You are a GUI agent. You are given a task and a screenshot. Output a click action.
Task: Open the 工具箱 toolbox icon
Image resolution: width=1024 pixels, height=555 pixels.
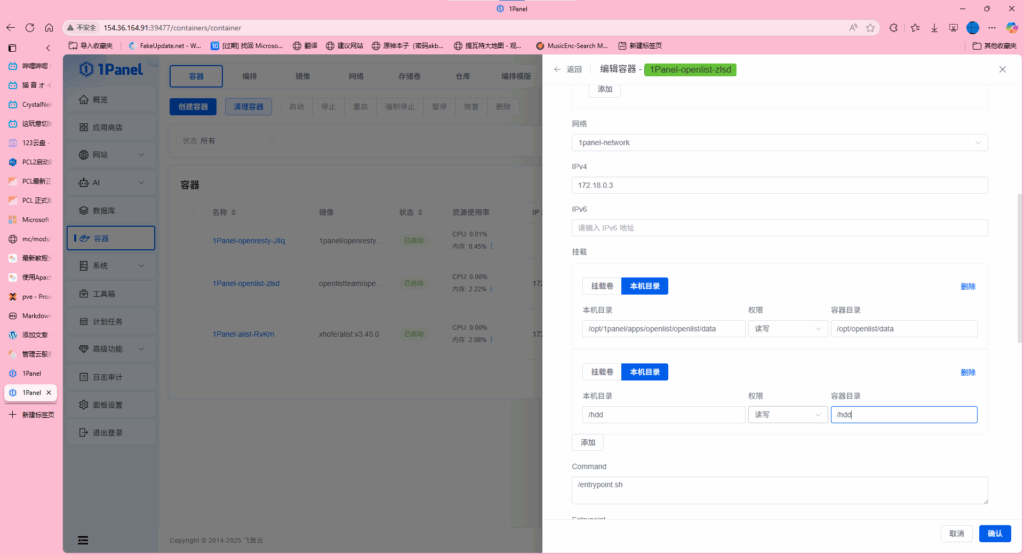click(84, 294)
